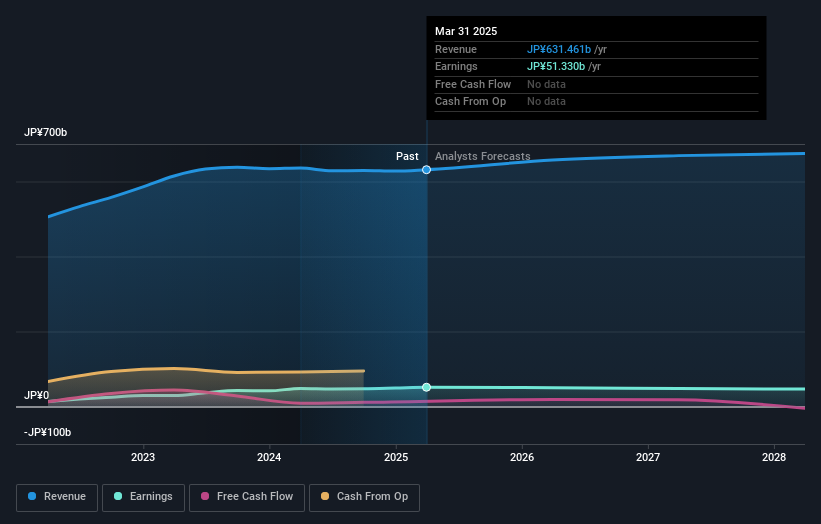Click the Earnings row label in tooltip
821x524 pixels.
click(x=456, y=66)
